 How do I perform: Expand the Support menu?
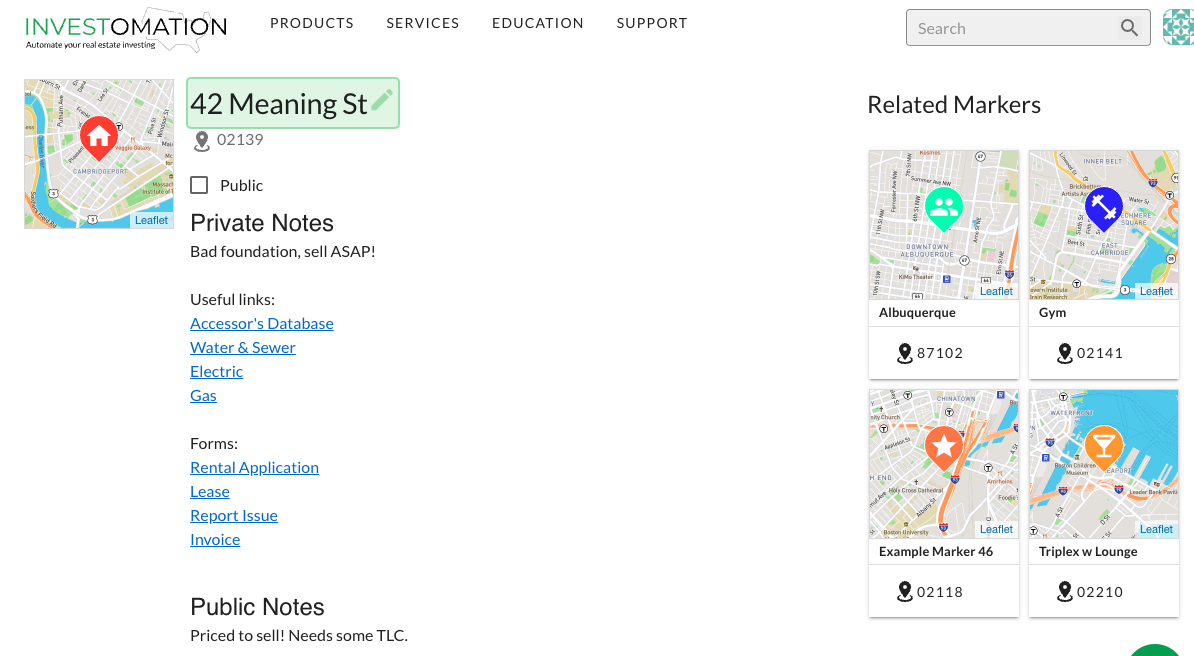point(652,23)
